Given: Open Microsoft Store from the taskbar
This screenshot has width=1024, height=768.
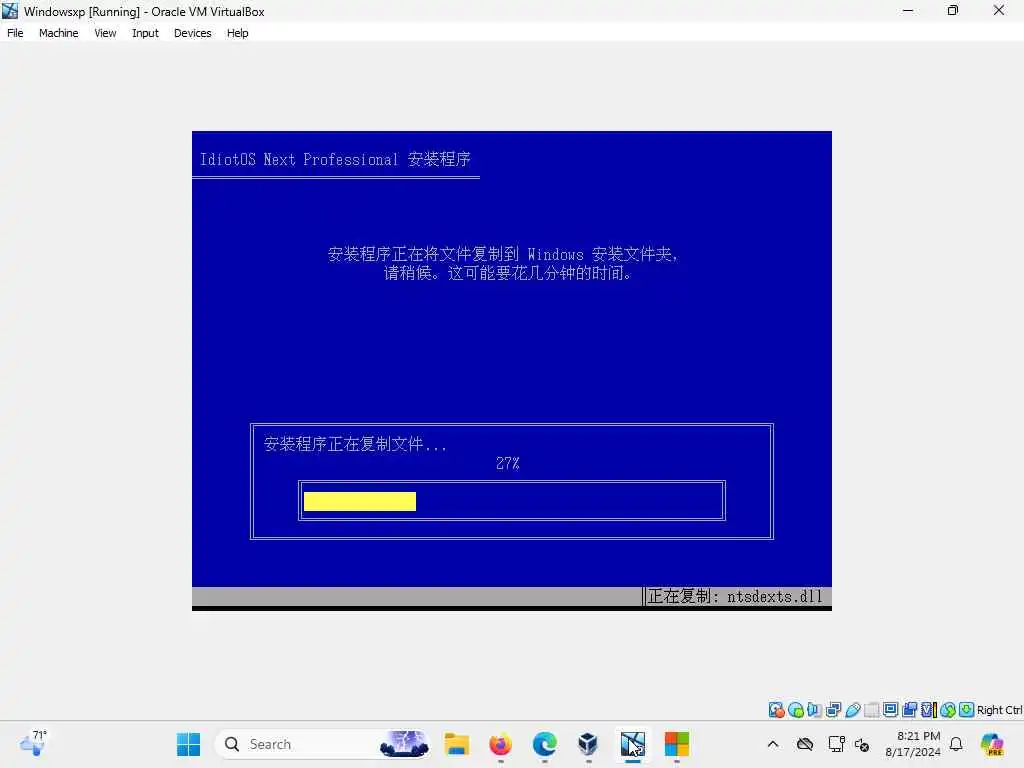Looking at the screenshot, I should tap(677, 744).
